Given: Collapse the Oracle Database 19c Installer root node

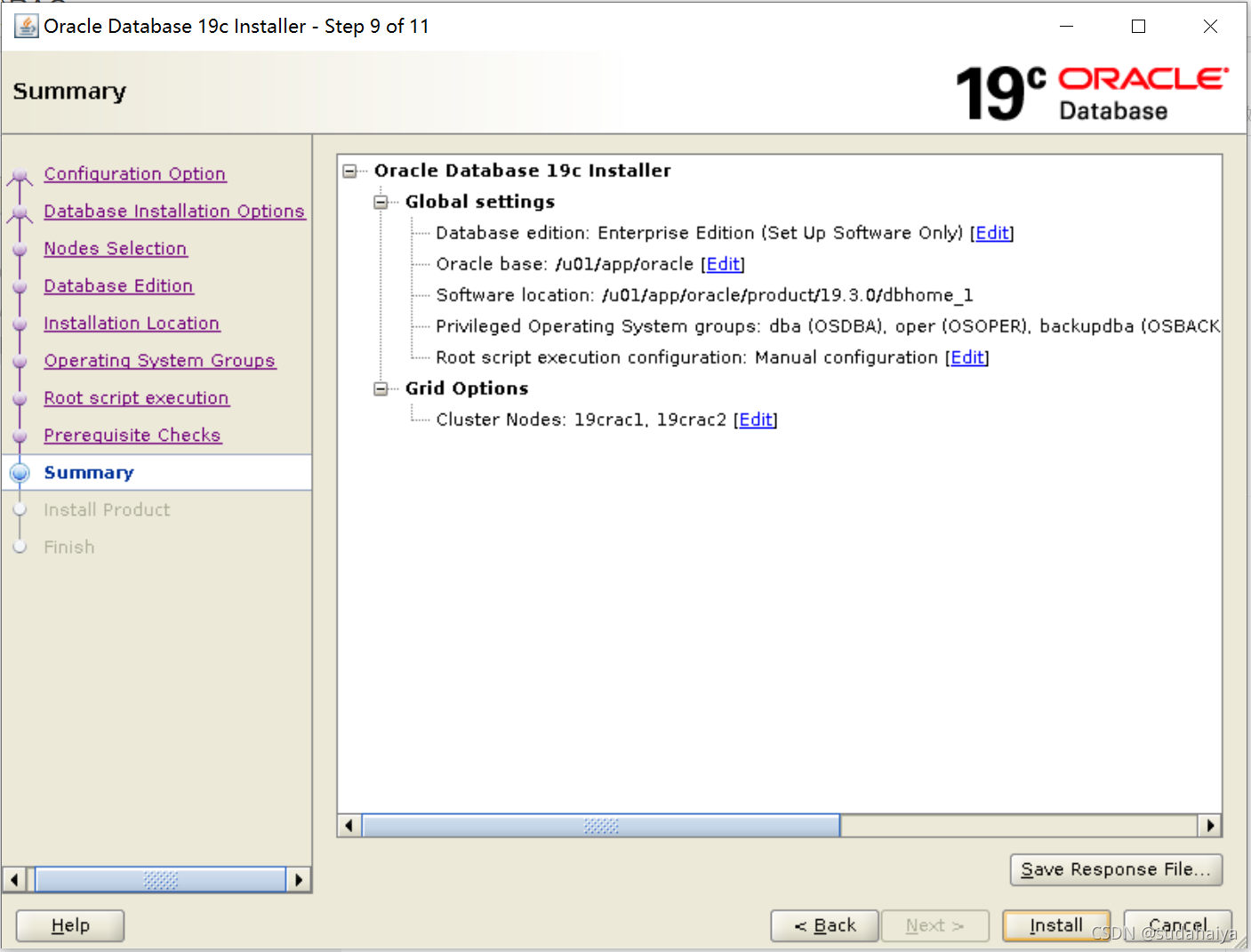Looking at the screenshot, I should pyautogui.click(x=350, y=171).
